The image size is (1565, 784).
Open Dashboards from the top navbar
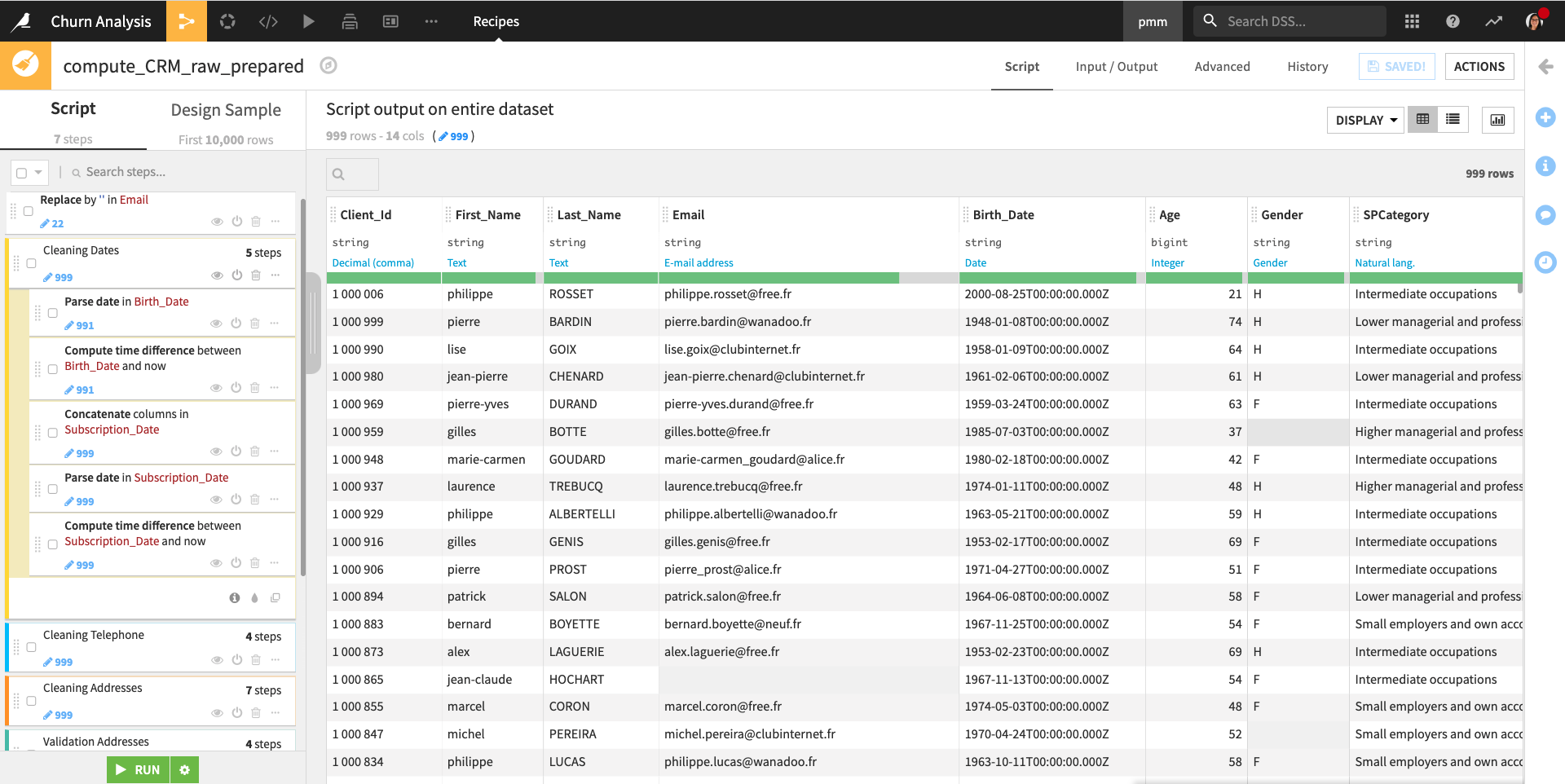point(390,21)
